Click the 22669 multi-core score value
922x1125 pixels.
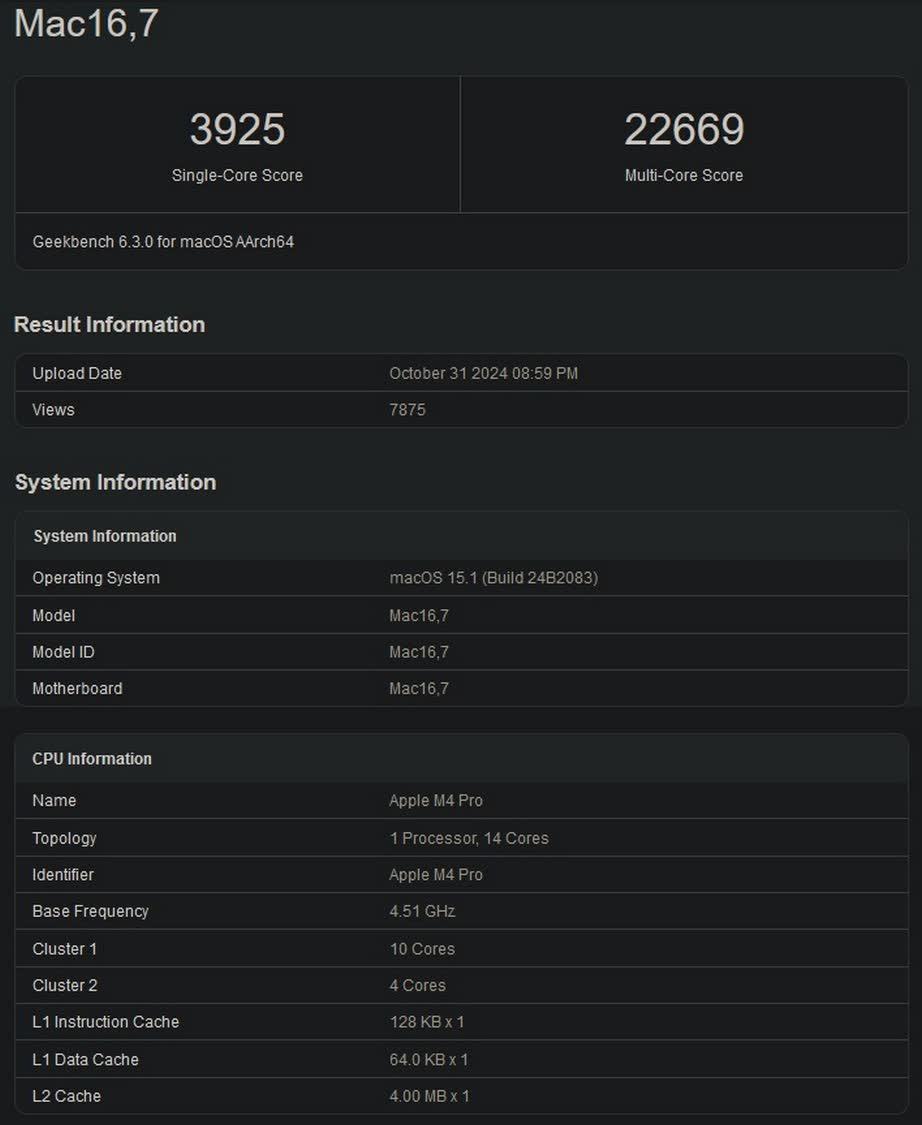(x=684, y=130)
